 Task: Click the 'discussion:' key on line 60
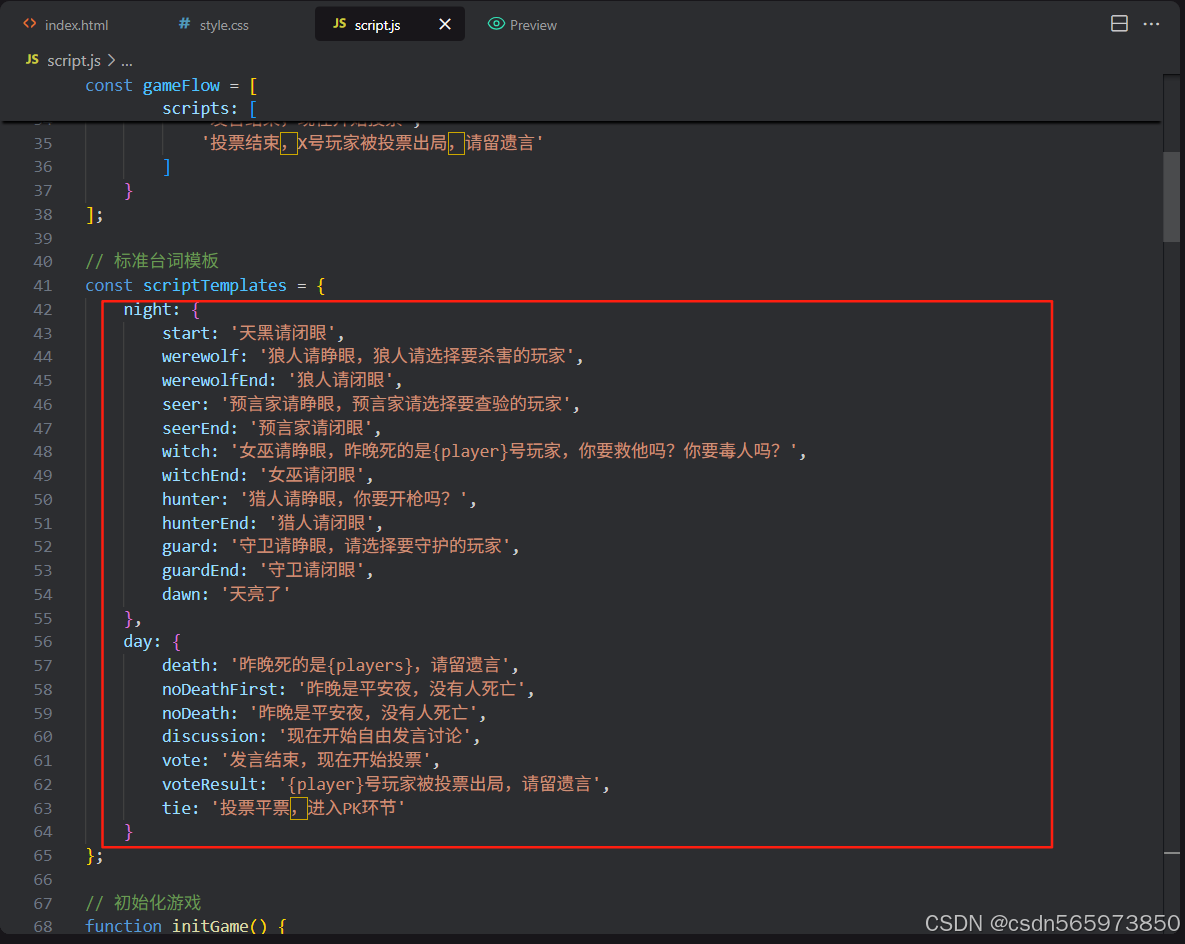[x=215, y=737]
